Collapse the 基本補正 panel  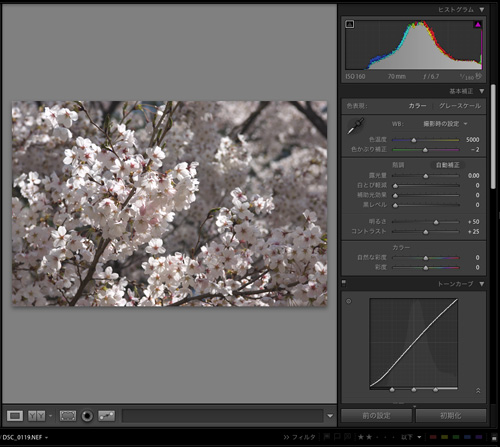482,91
